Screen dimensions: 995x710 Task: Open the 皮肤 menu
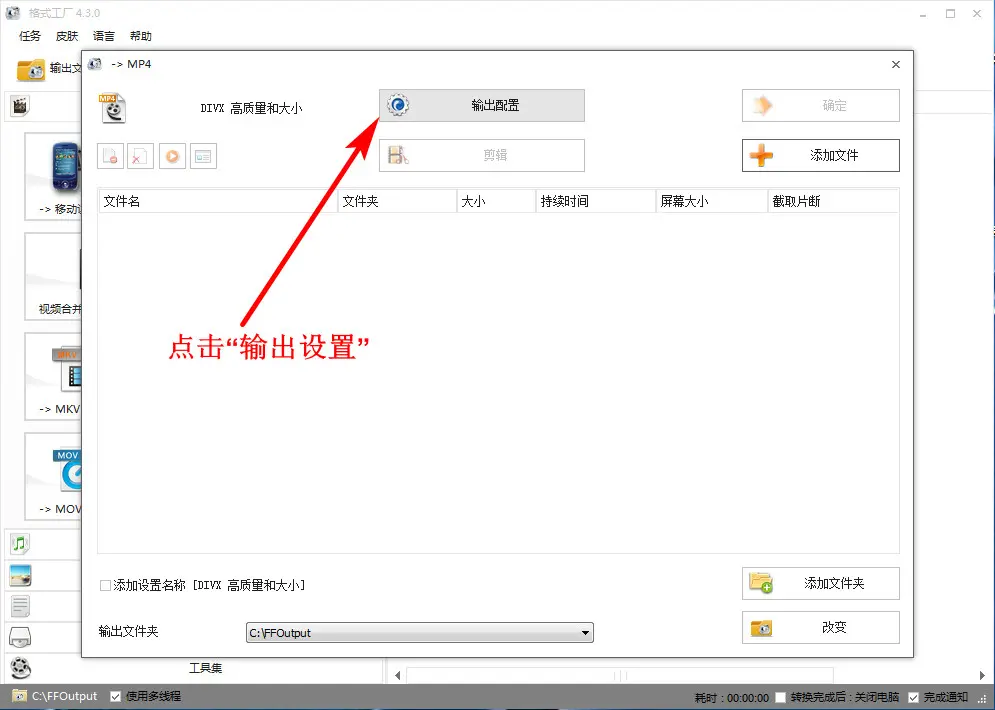(x=67, y=36)
